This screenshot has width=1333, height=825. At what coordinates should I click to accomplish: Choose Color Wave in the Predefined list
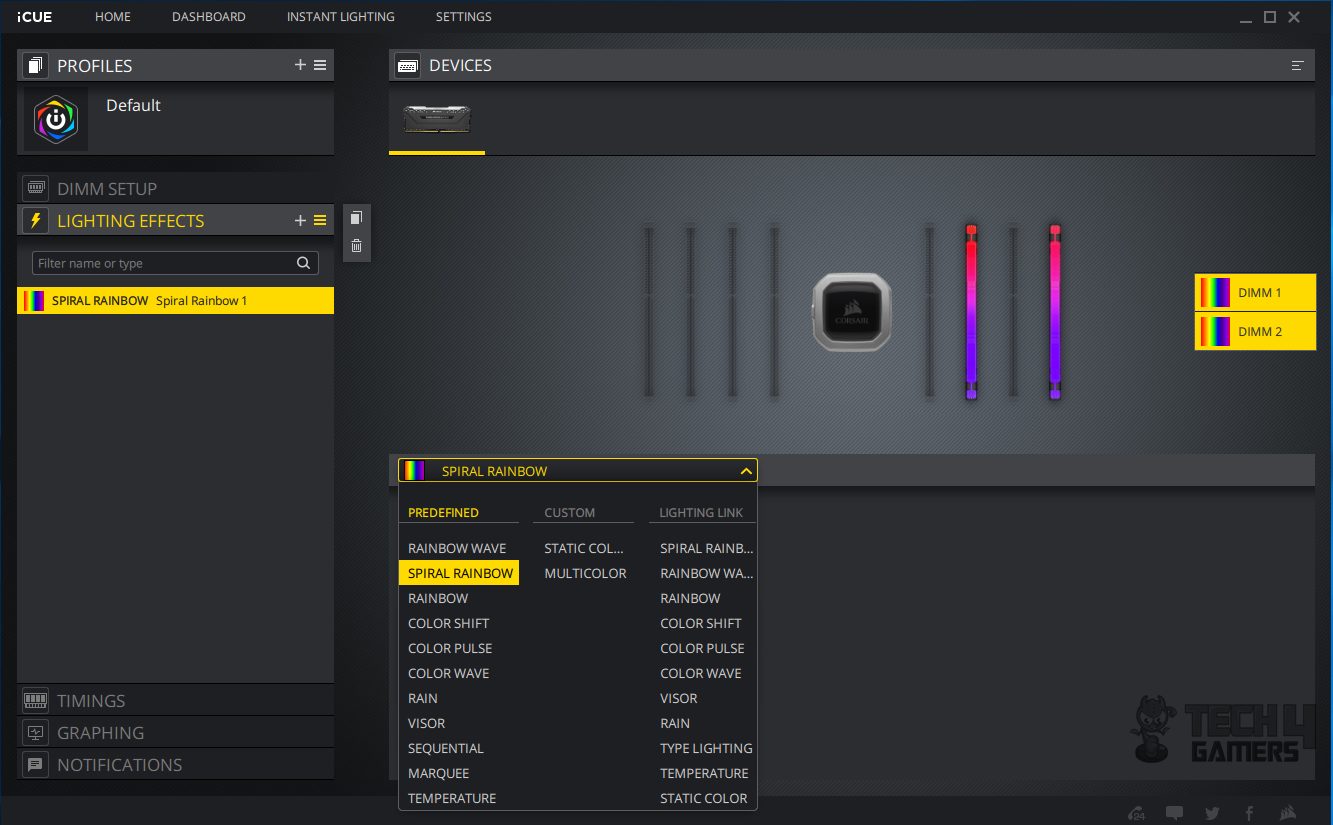point(449,673)
